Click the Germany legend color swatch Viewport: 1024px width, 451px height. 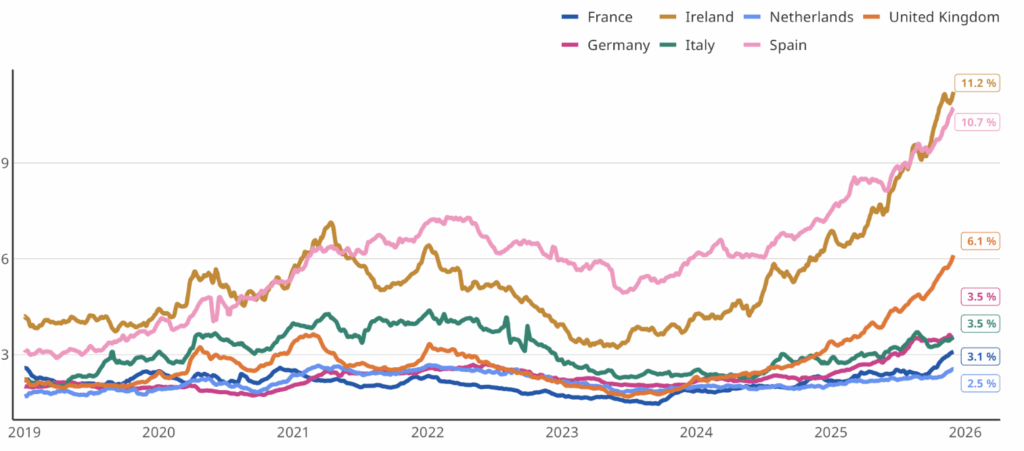tap(571, 45)
